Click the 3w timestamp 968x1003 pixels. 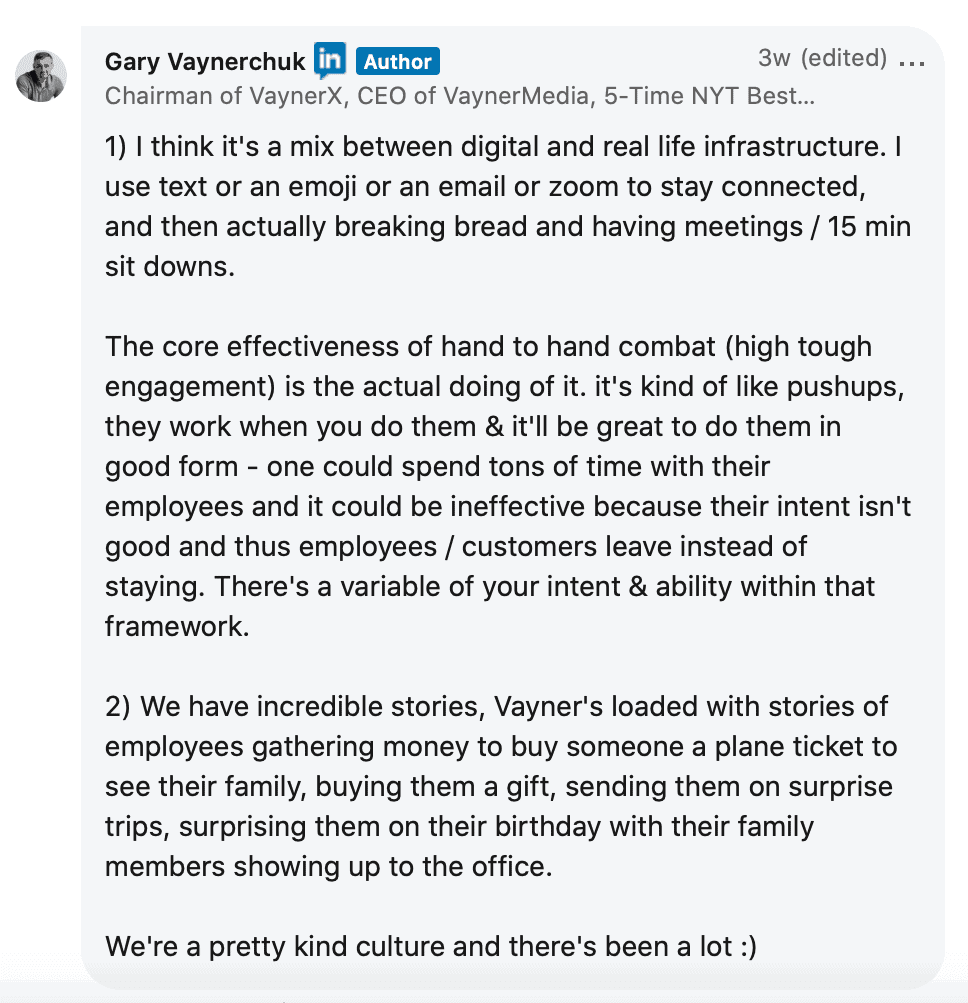pos(774,58)
